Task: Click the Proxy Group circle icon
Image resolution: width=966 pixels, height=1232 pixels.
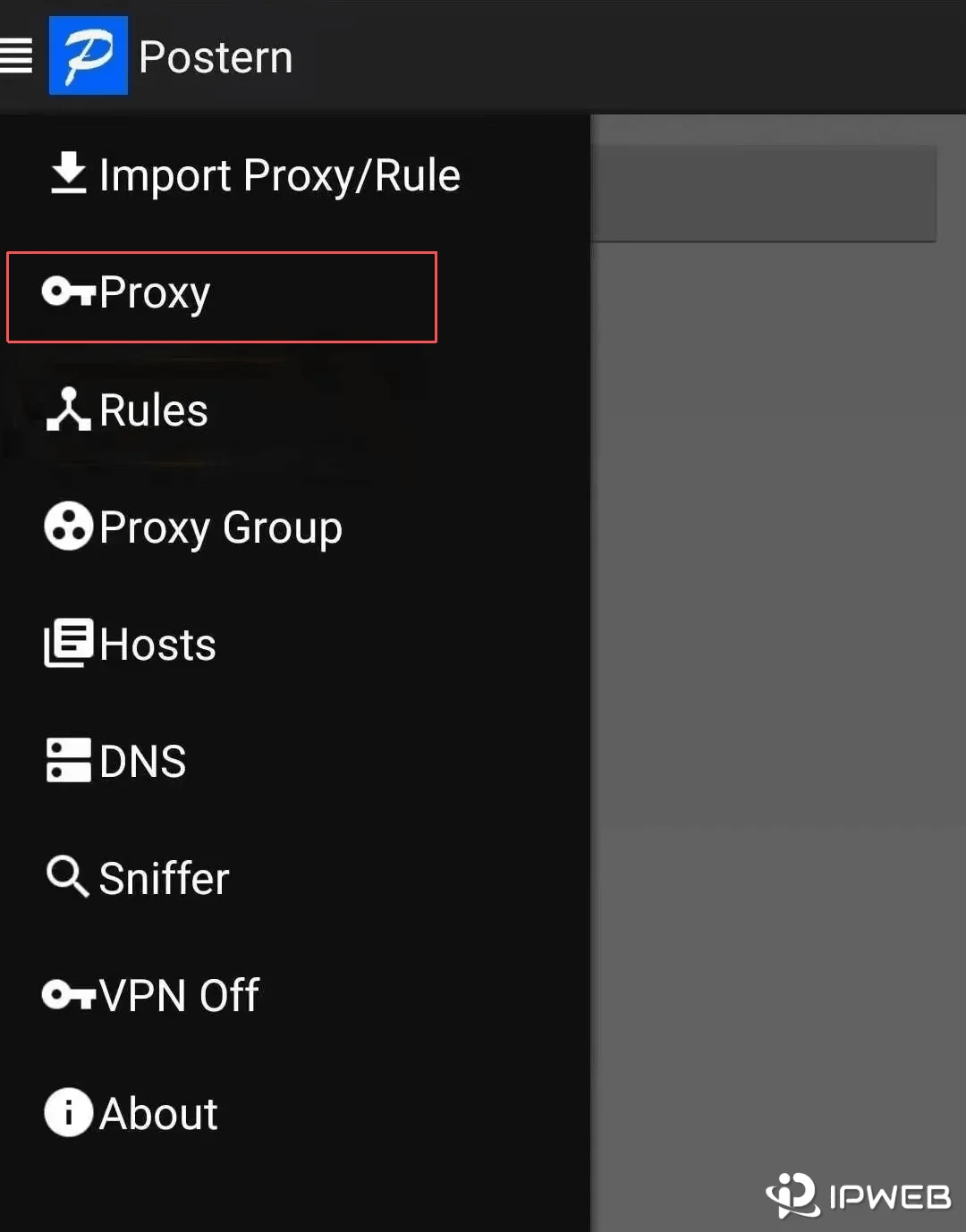Action: (68, 526)
